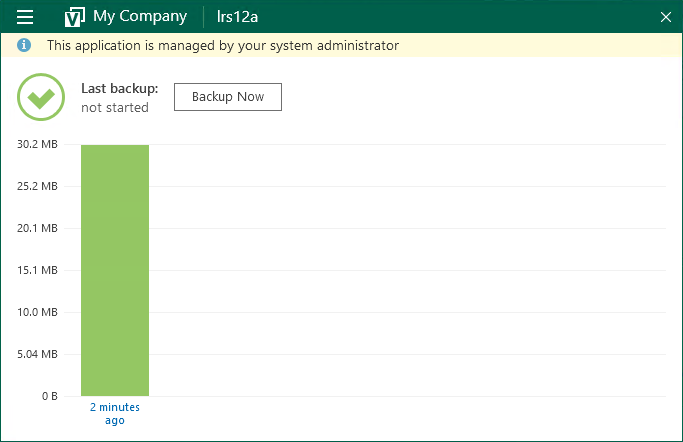Click the 0 B axis label
The height and width of the screenshot is (442, 683).
(49, 396)
